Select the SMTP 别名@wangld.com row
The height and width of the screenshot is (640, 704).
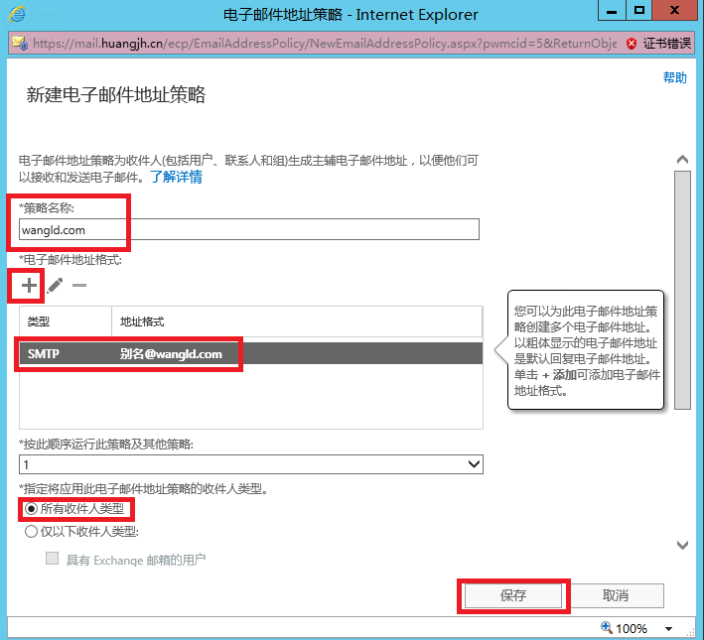(250, 353)
